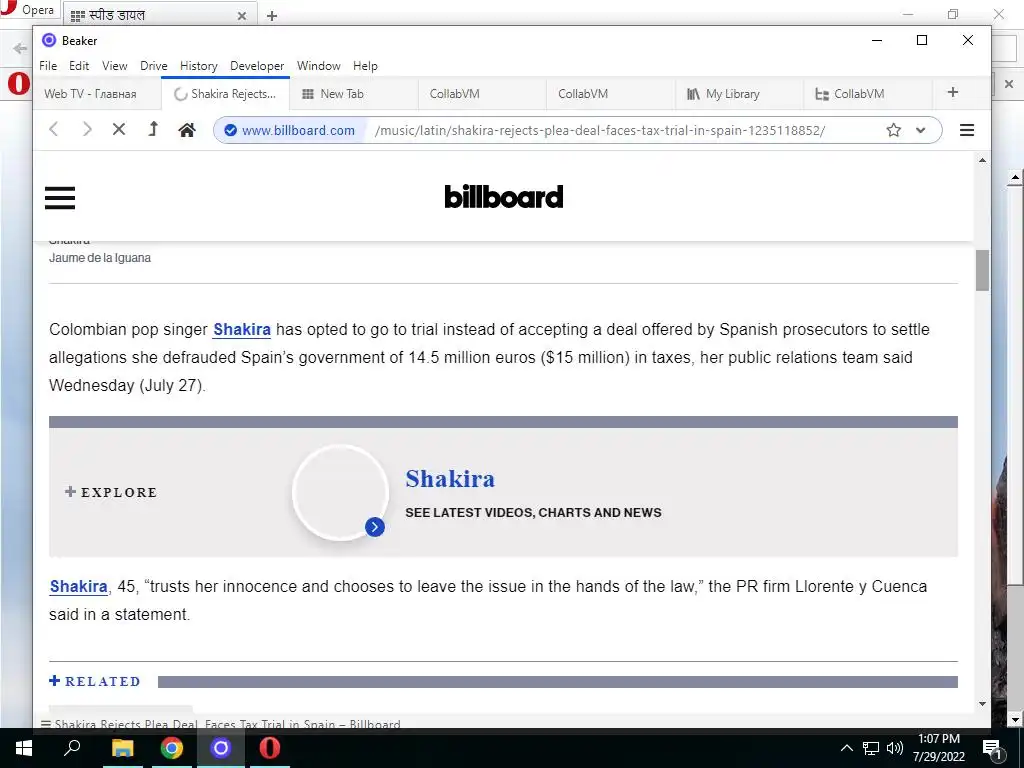
Task: Open the volume tray icon
Action: [895, 748]
